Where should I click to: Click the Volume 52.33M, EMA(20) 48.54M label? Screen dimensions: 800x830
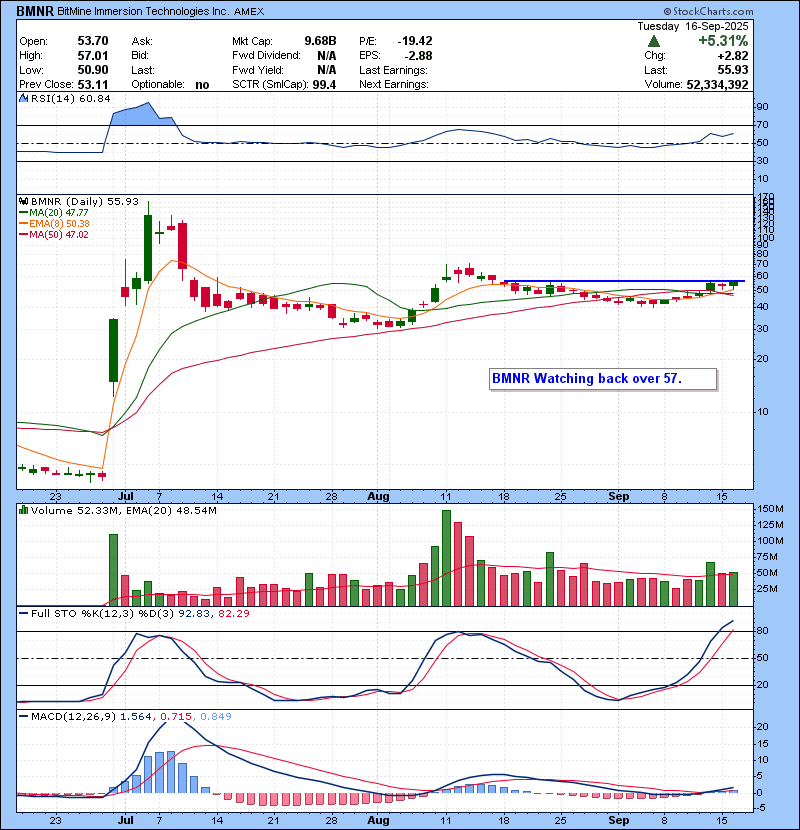click(x=123, y=510)
